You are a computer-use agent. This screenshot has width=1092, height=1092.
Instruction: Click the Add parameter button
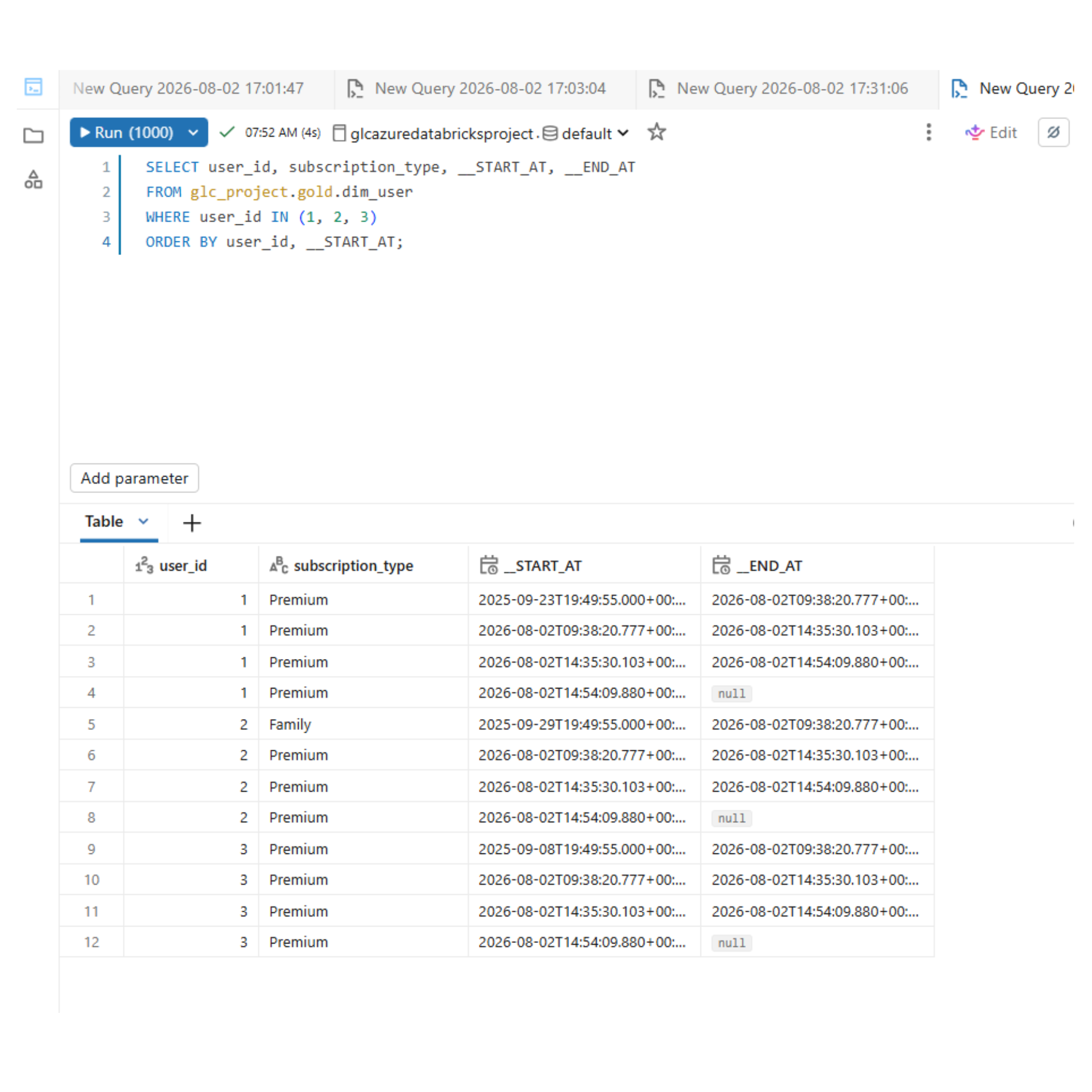(x=134, y=478)
